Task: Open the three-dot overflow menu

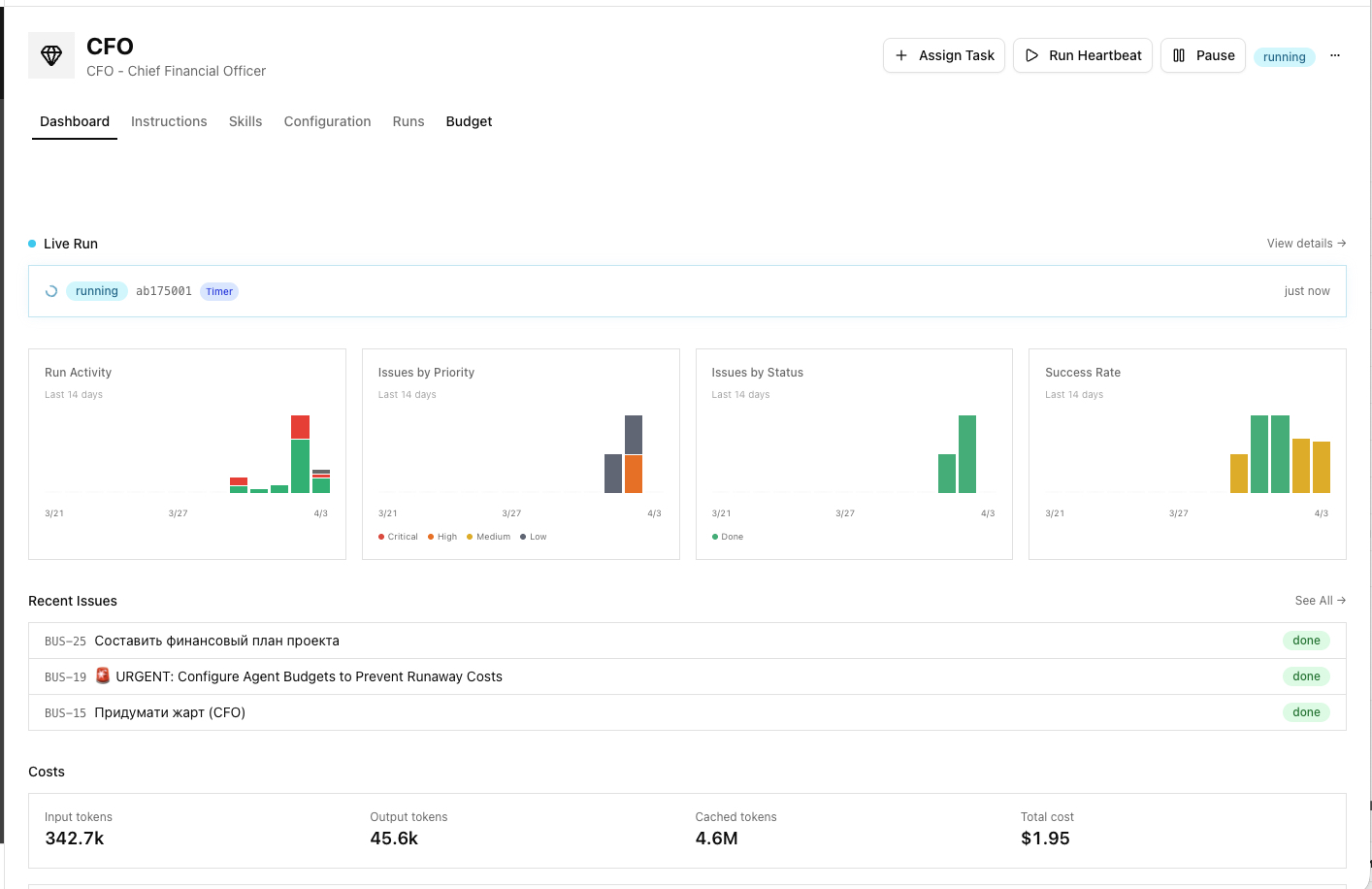Action: [1335, 55]
